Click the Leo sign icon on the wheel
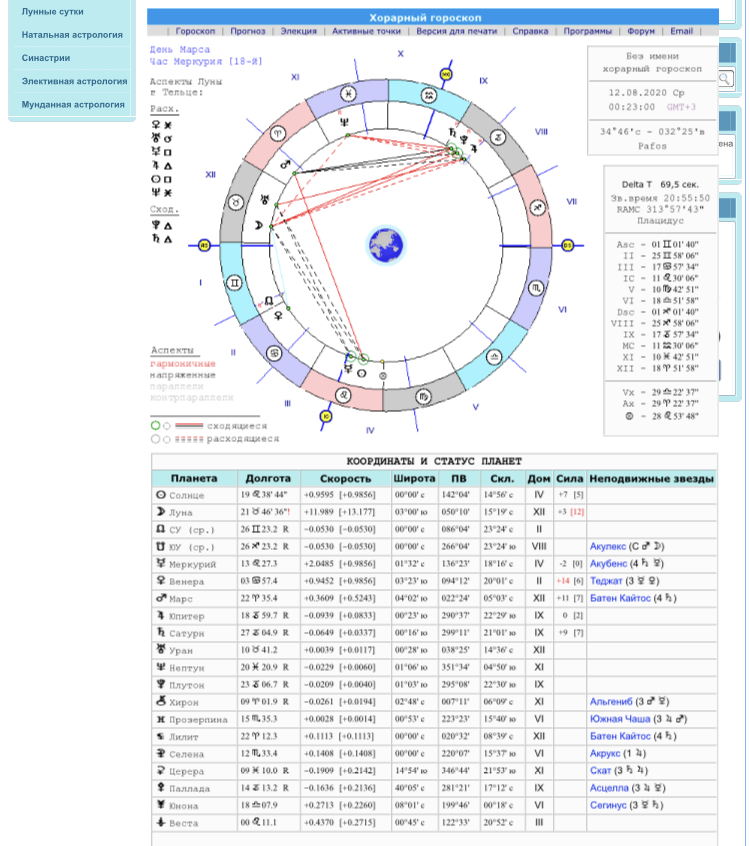The height and width of the screenshot is (846, 750). point(344,395)
